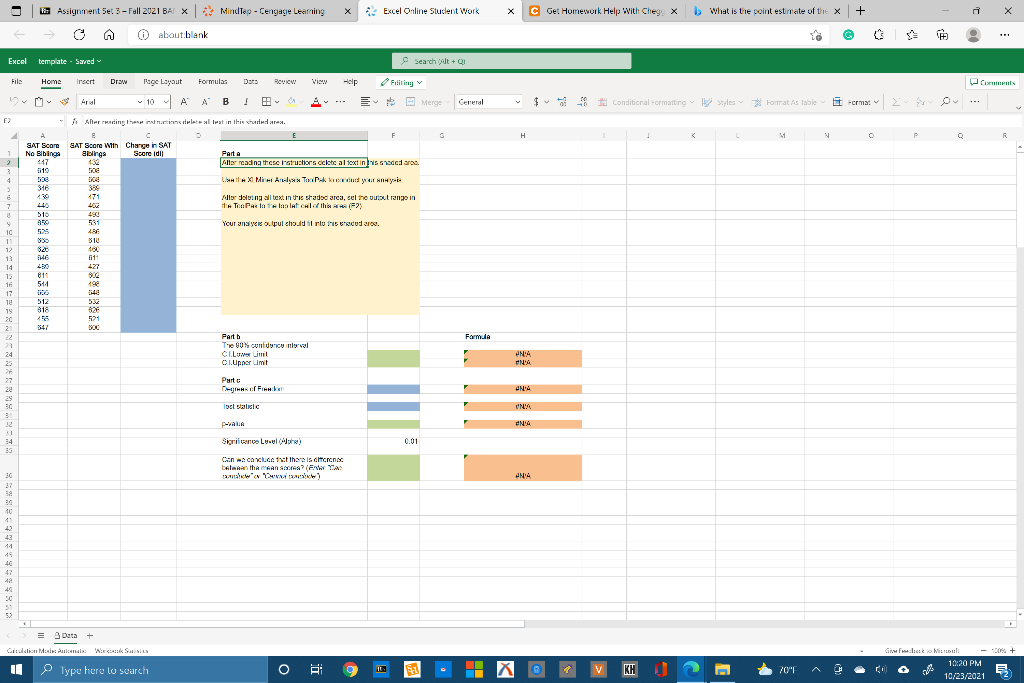
Task: Open Conditional Formatting menu
Action: [x=646, y=102]
